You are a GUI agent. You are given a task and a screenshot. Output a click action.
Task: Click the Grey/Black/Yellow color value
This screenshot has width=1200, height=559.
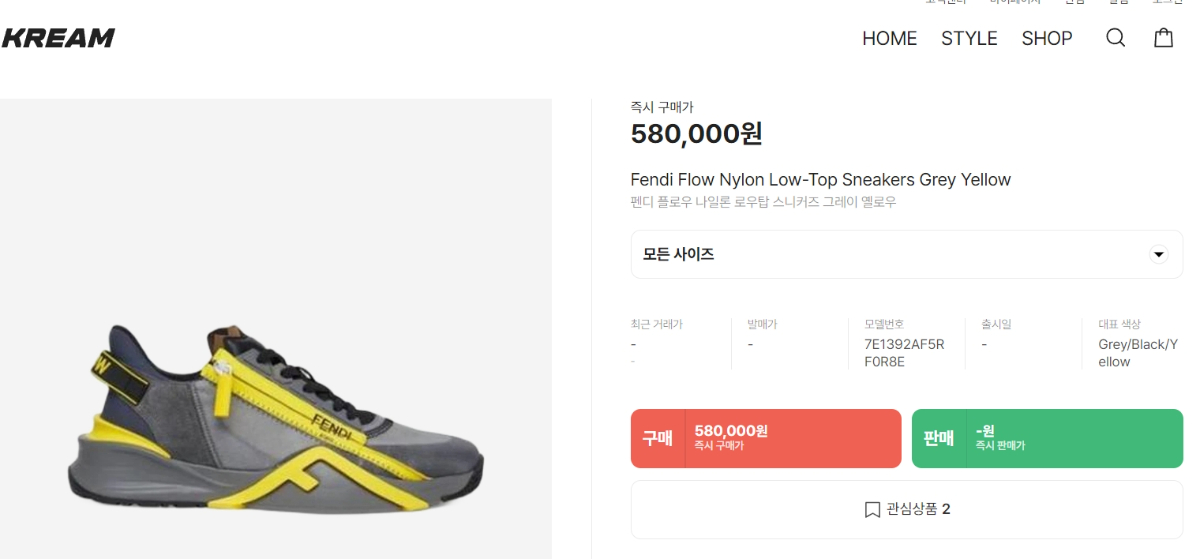point(1138,353)
